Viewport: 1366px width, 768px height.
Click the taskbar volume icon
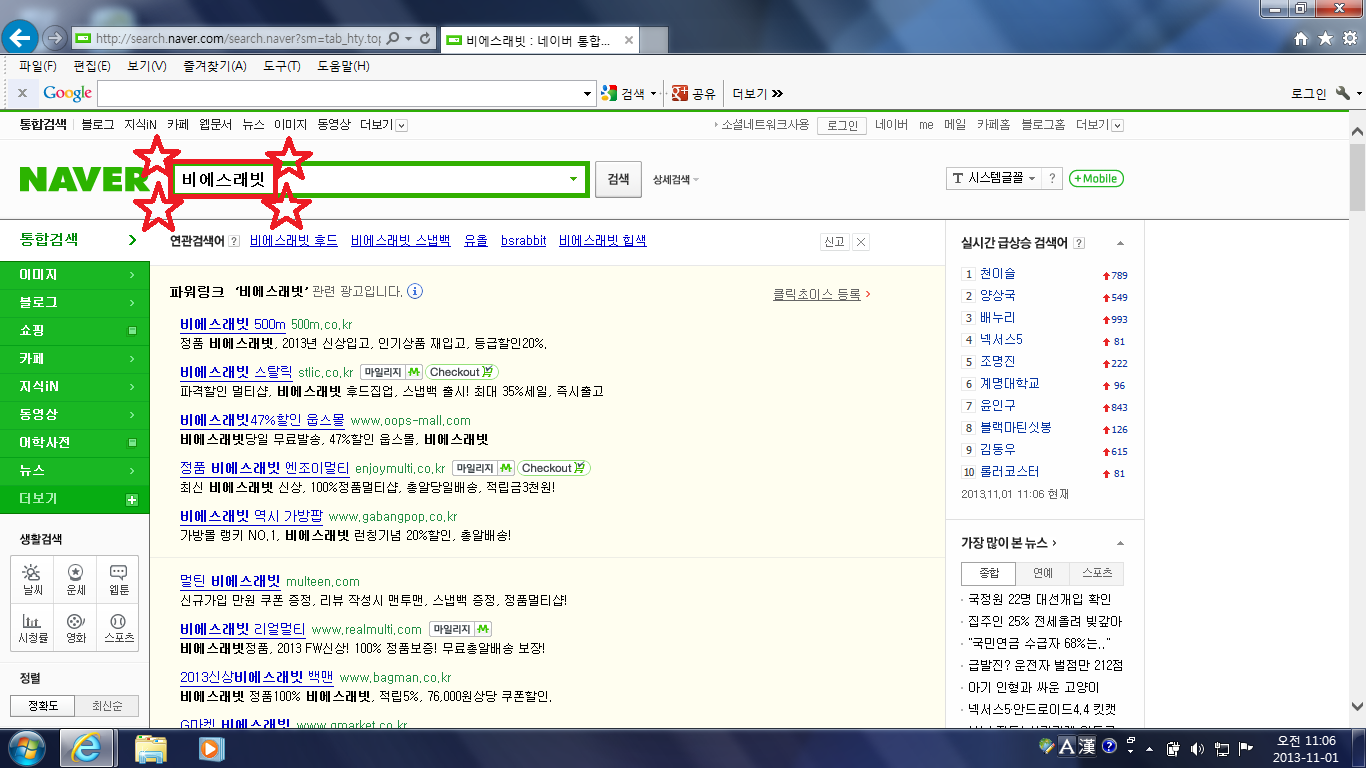1197,747
